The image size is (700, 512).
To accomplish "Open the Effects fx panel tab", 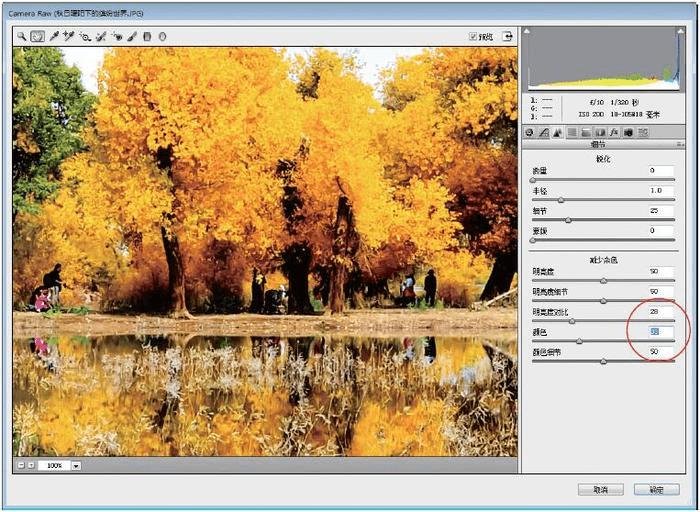I will [x=614, y=132].
